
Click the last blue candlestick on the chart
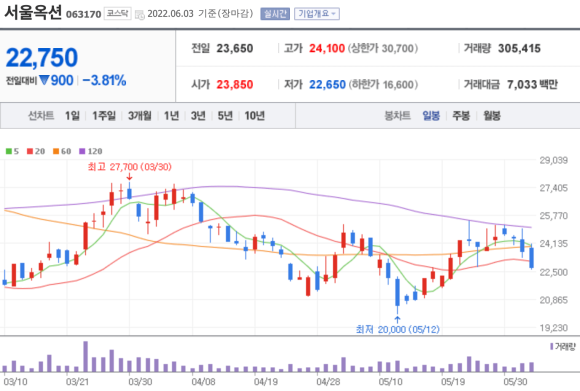point(532,257)
